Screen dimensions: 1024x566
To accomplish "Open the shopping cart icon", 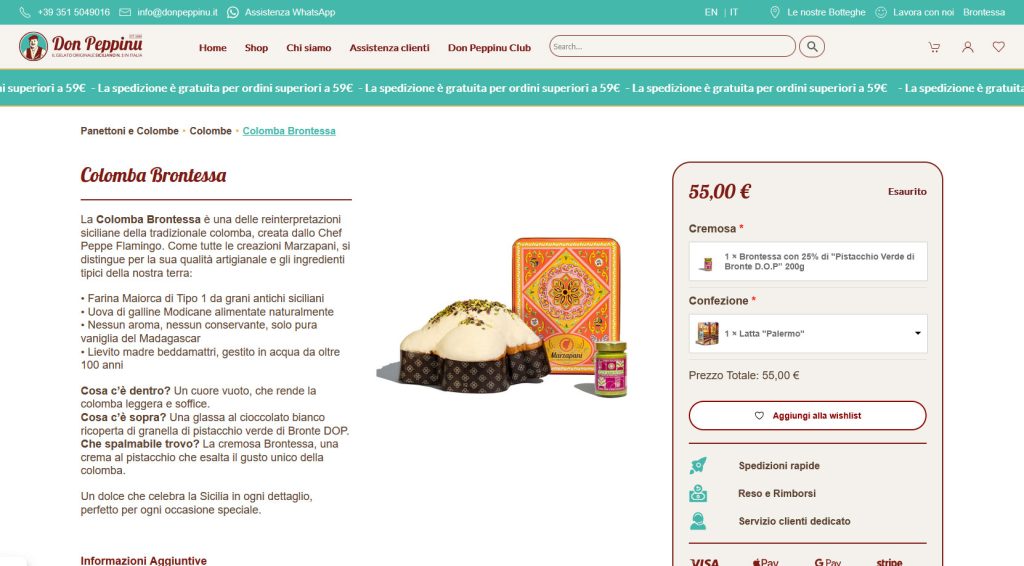I will [x=935, y=47].
